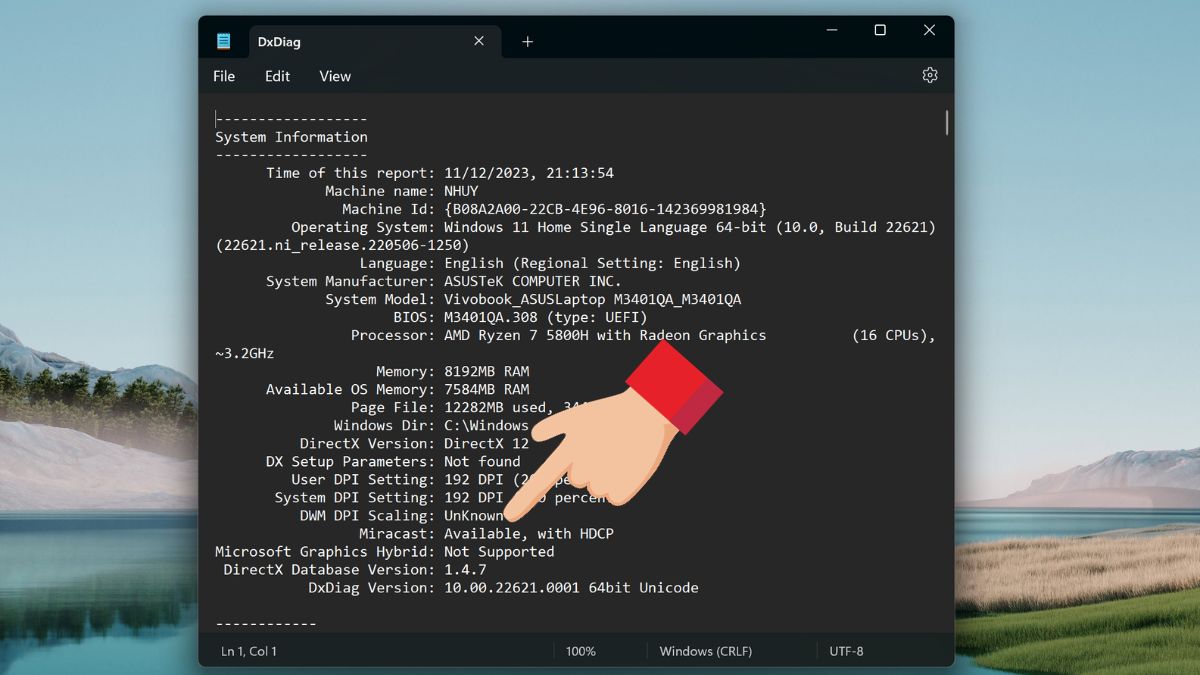The width and height of the screenshot is (1200, 675).
Task: Open the File menu
Action: pyautogui.click(x=224, y=76)
